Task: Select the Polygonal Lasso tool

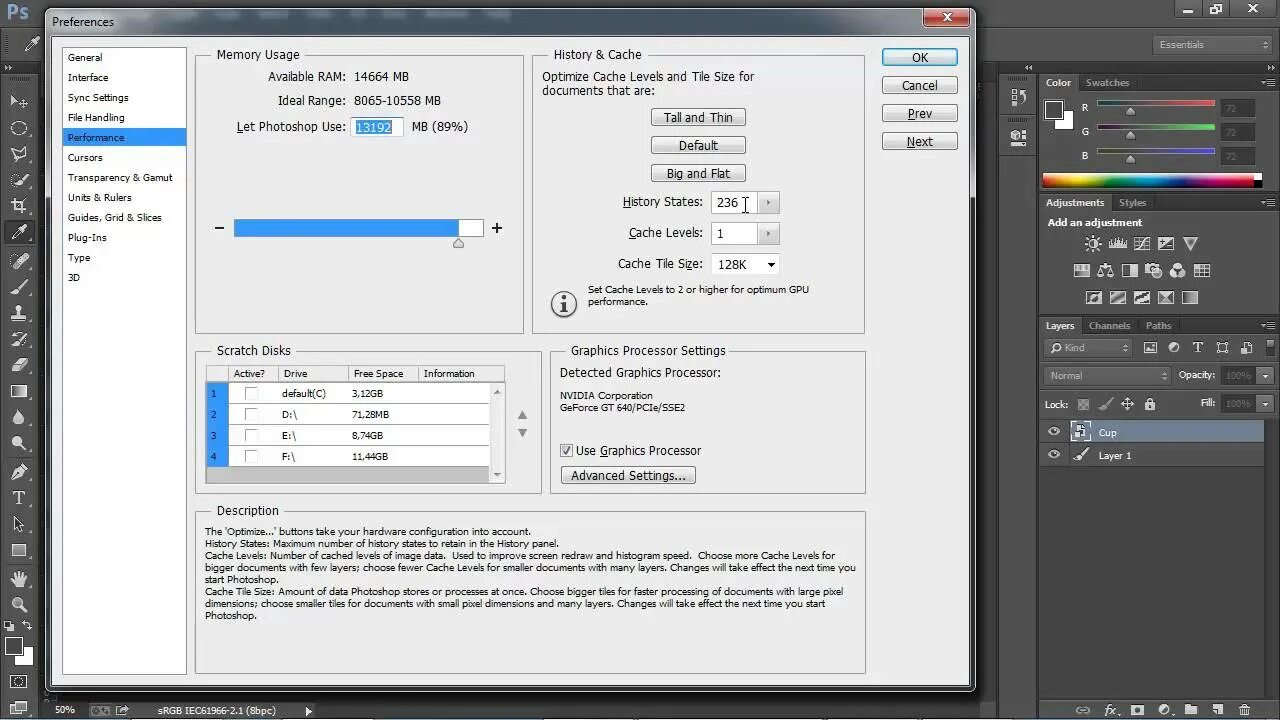Action: click(19, 154)
